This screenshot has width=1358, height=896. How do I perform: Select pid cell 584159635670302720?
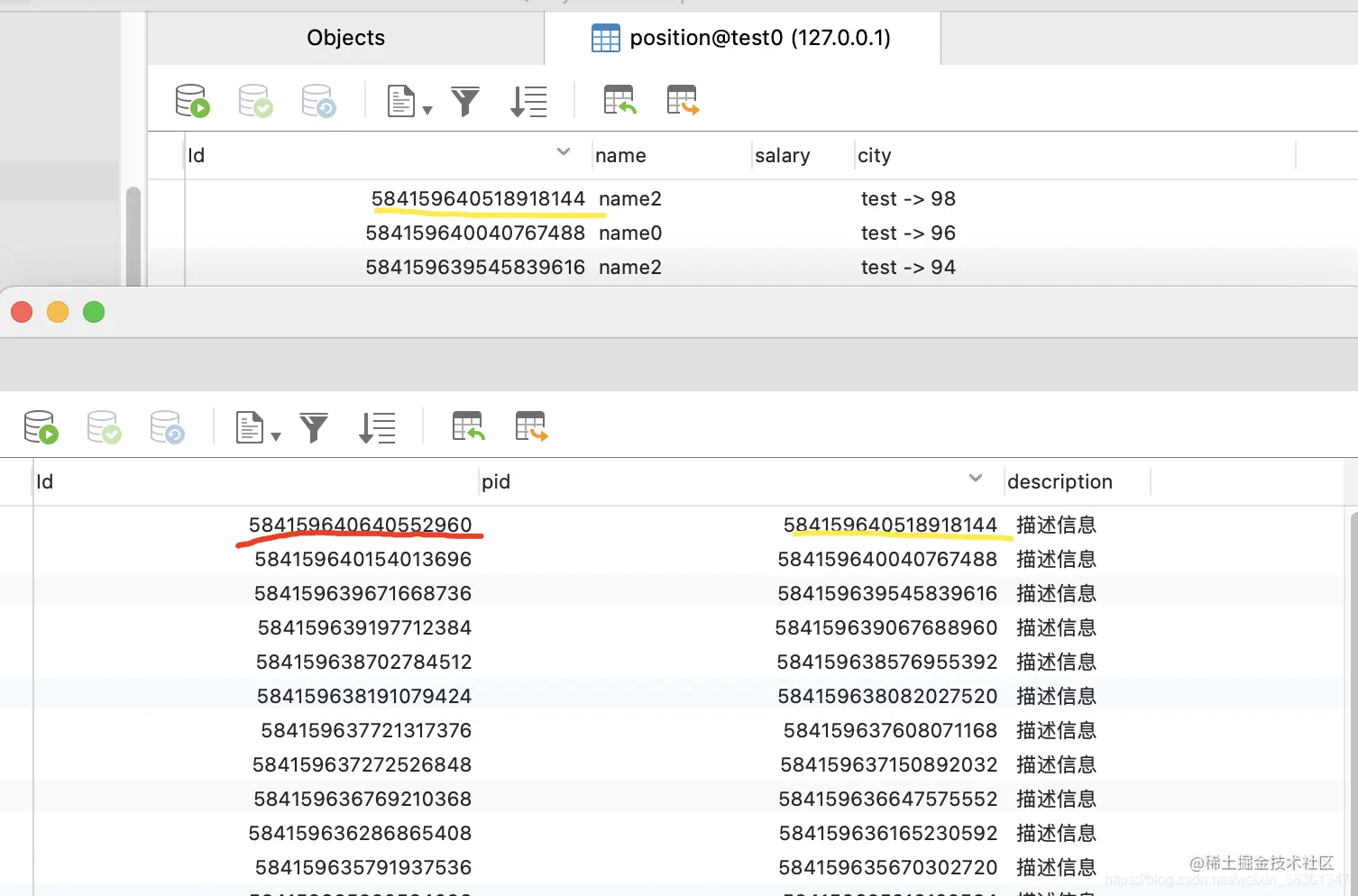(888, 868)
